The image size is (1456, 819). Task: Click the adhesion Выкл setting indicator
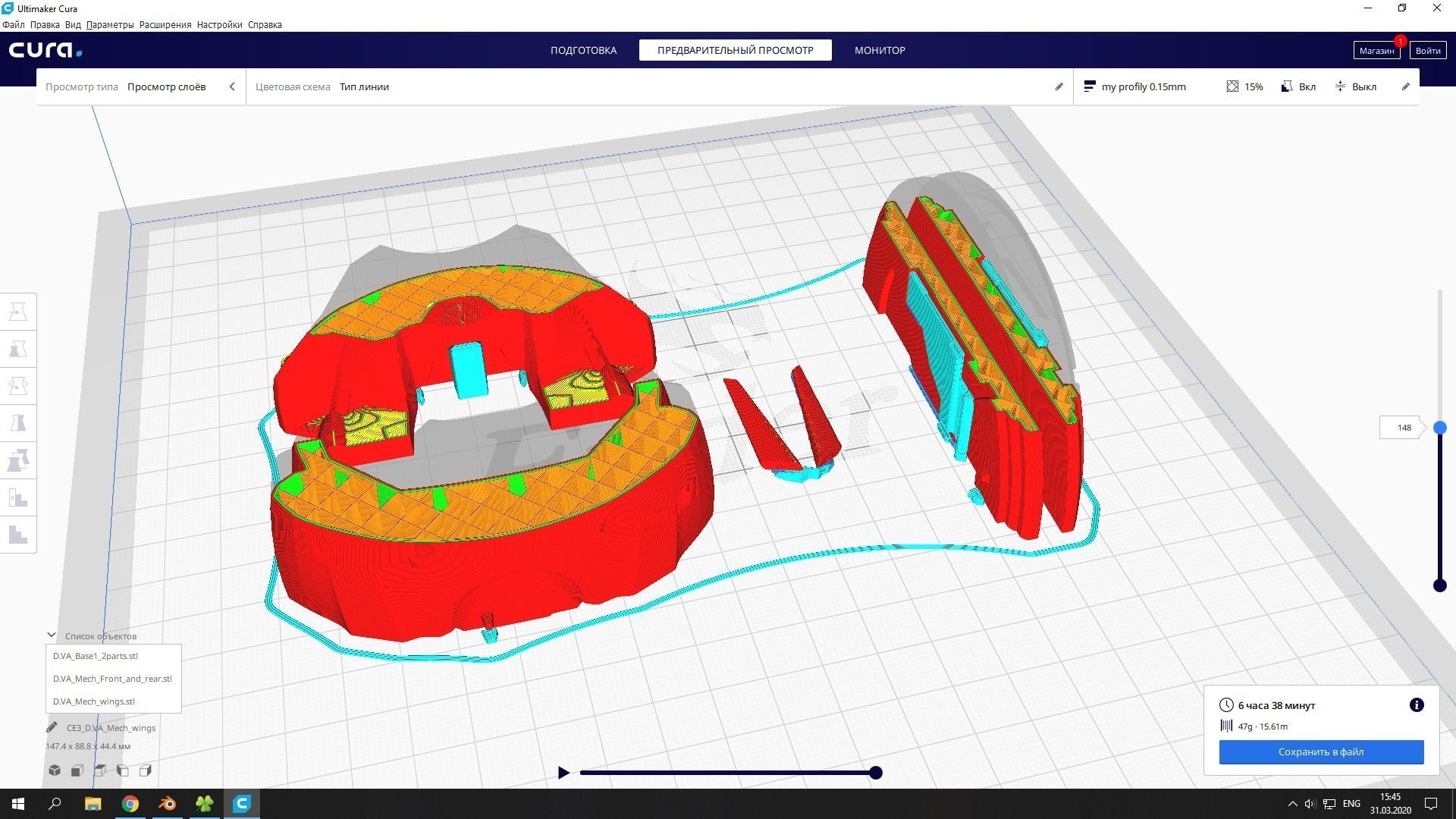click(x=1355, y=86)
